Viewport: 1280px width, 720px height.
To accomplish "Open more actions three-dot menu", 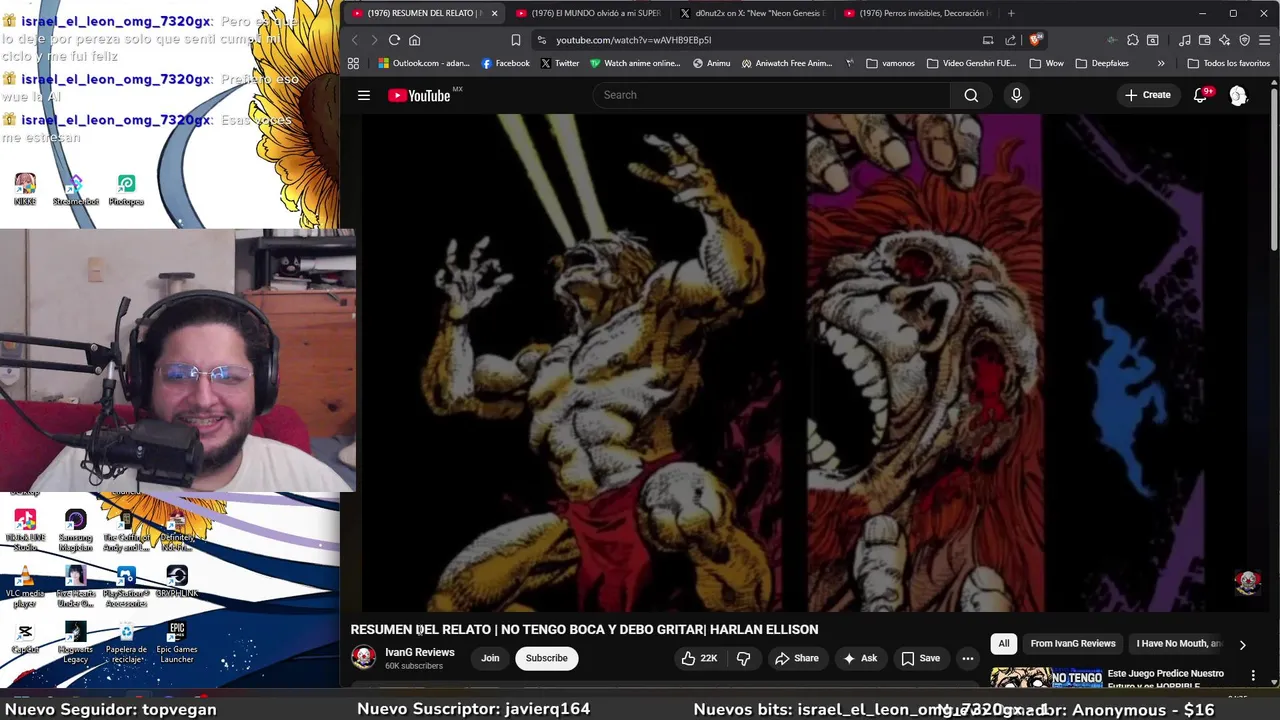I will pos(967,658).
